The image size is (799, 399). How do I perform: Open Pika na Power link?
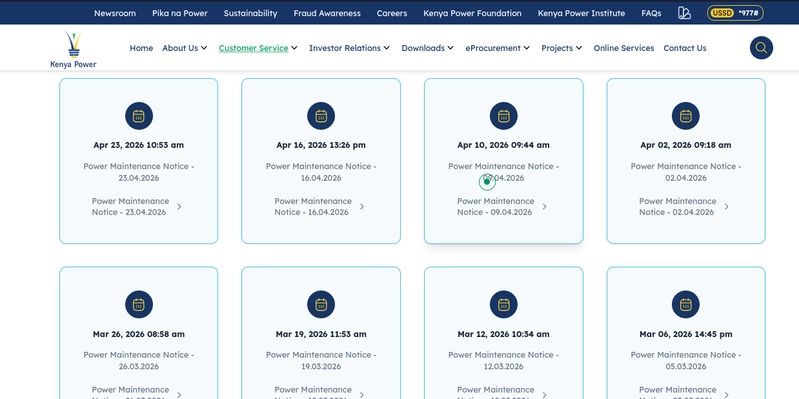tap(180, 13)
